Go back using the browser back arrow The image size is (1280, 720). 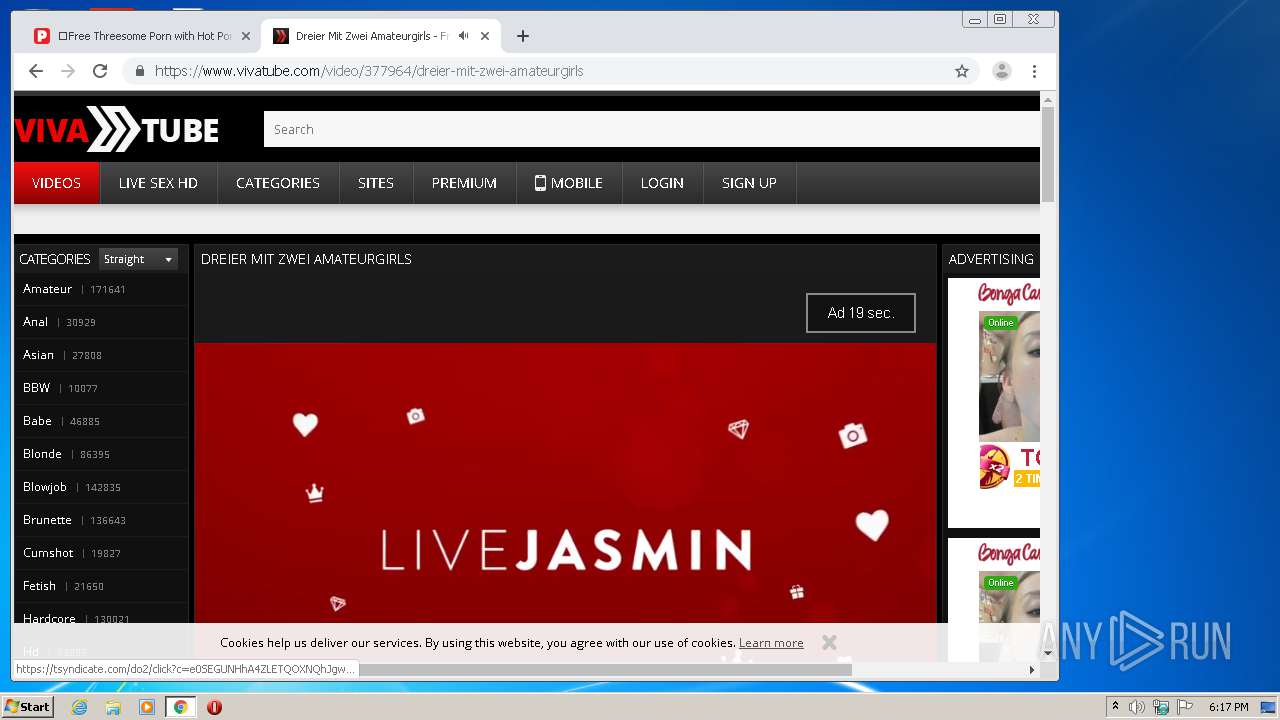[36, 71]
